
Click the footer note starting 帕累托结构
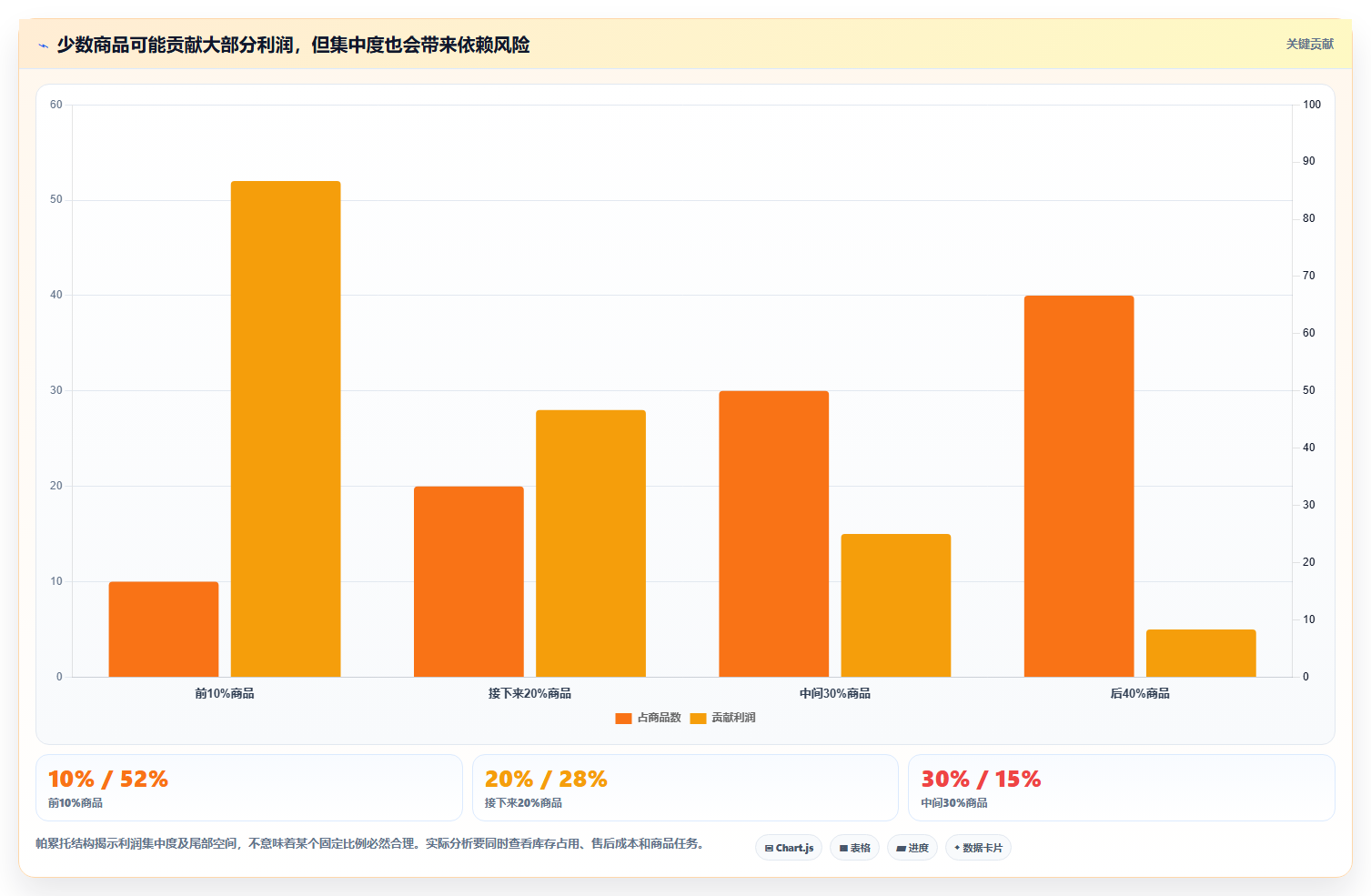370,843
